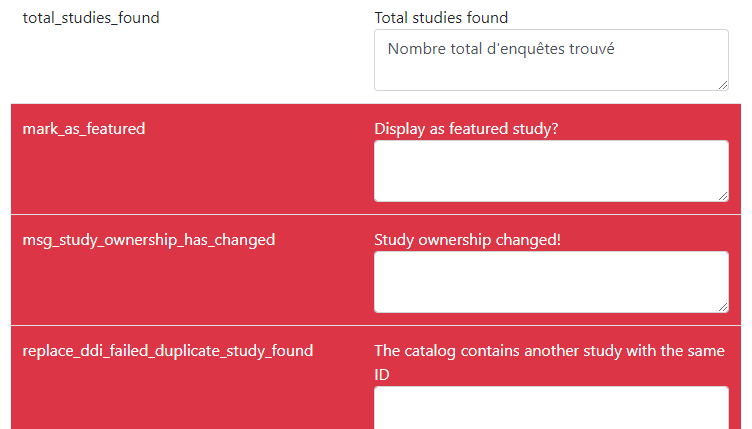This screenshot has width=752, height=429.
Task: Select the mark_as_featured key label
Action: click(x=84, y=128)
